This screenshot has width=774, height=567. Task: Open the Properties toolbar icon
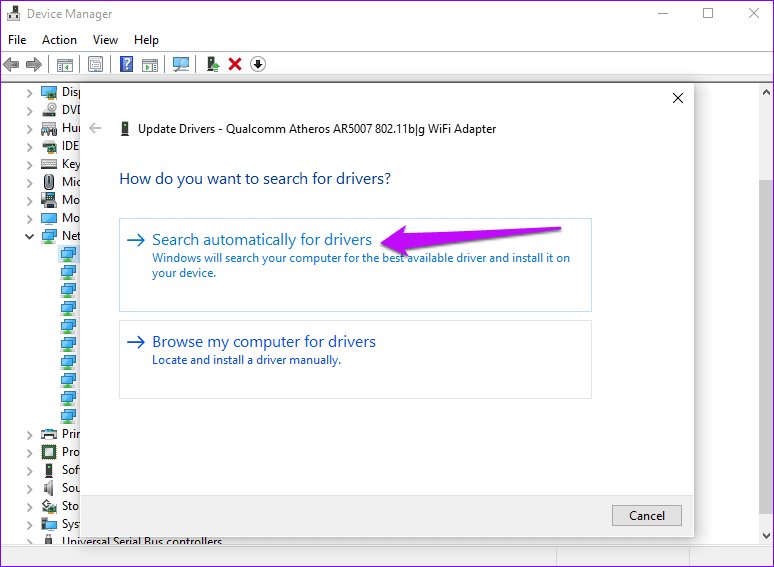click(x=95, y=64)
